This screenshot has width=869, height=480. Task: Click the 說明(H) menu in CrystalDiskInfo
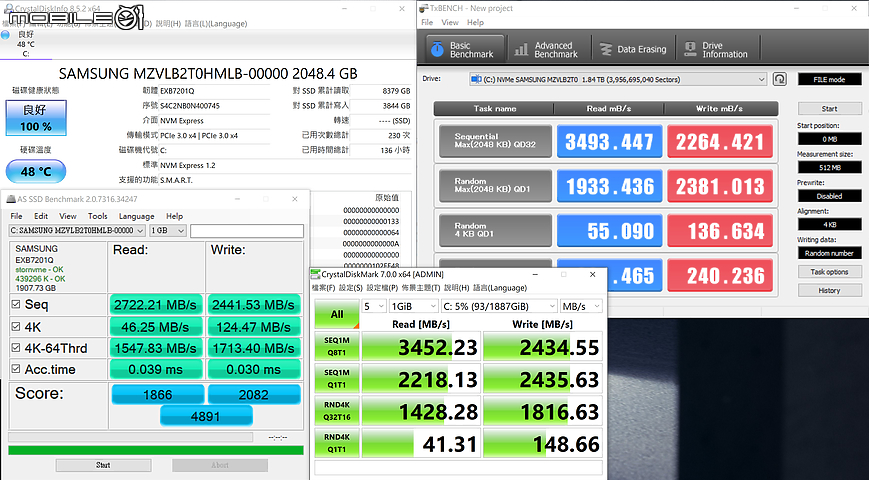pos(168,24)
